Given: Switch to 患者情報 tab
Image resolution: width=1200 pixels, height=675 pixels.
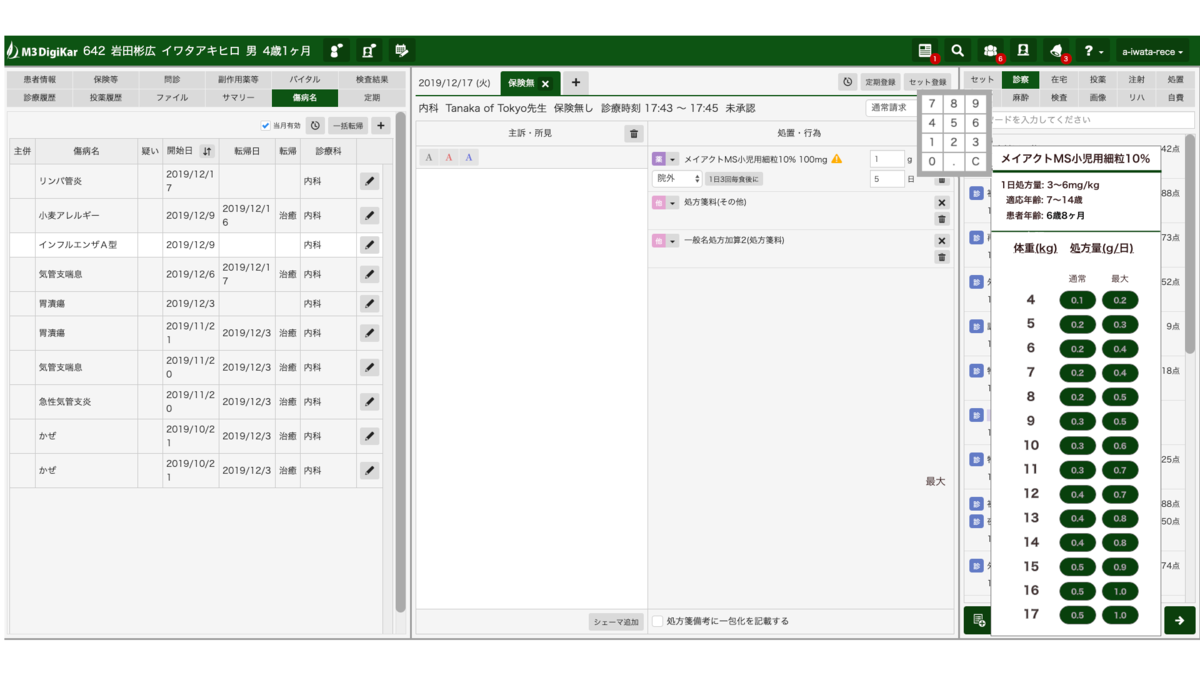Looking at the screenshot, I should coord(40,79).
